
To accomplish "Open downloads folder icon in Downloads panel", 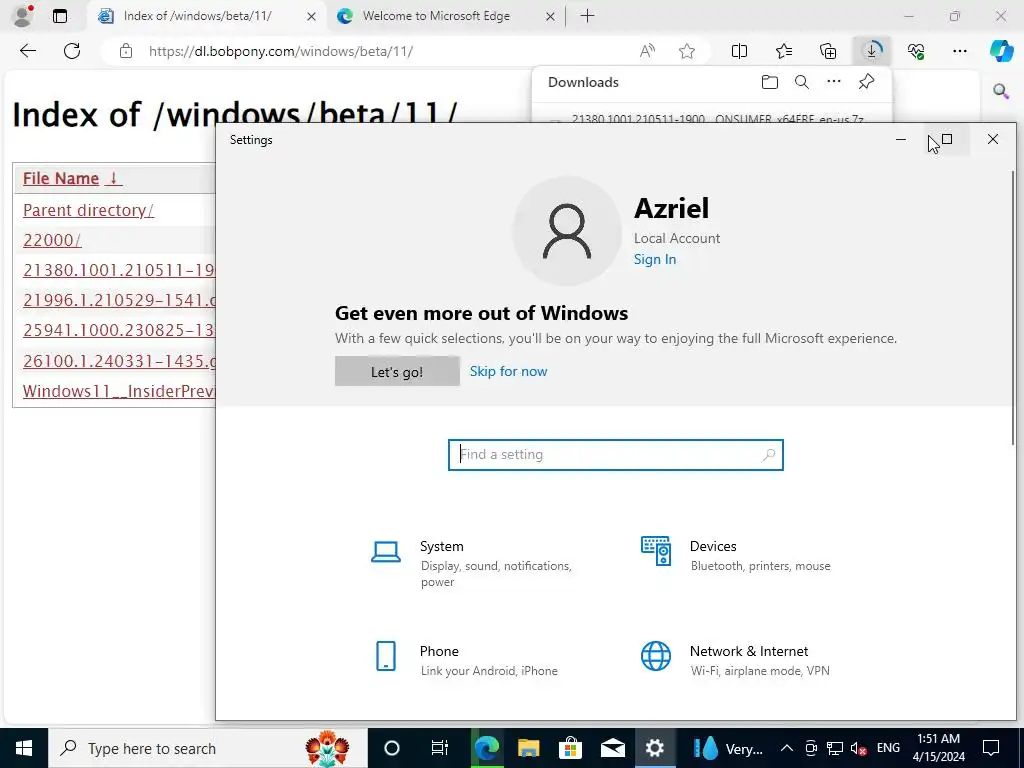I will tap(770, 82).
